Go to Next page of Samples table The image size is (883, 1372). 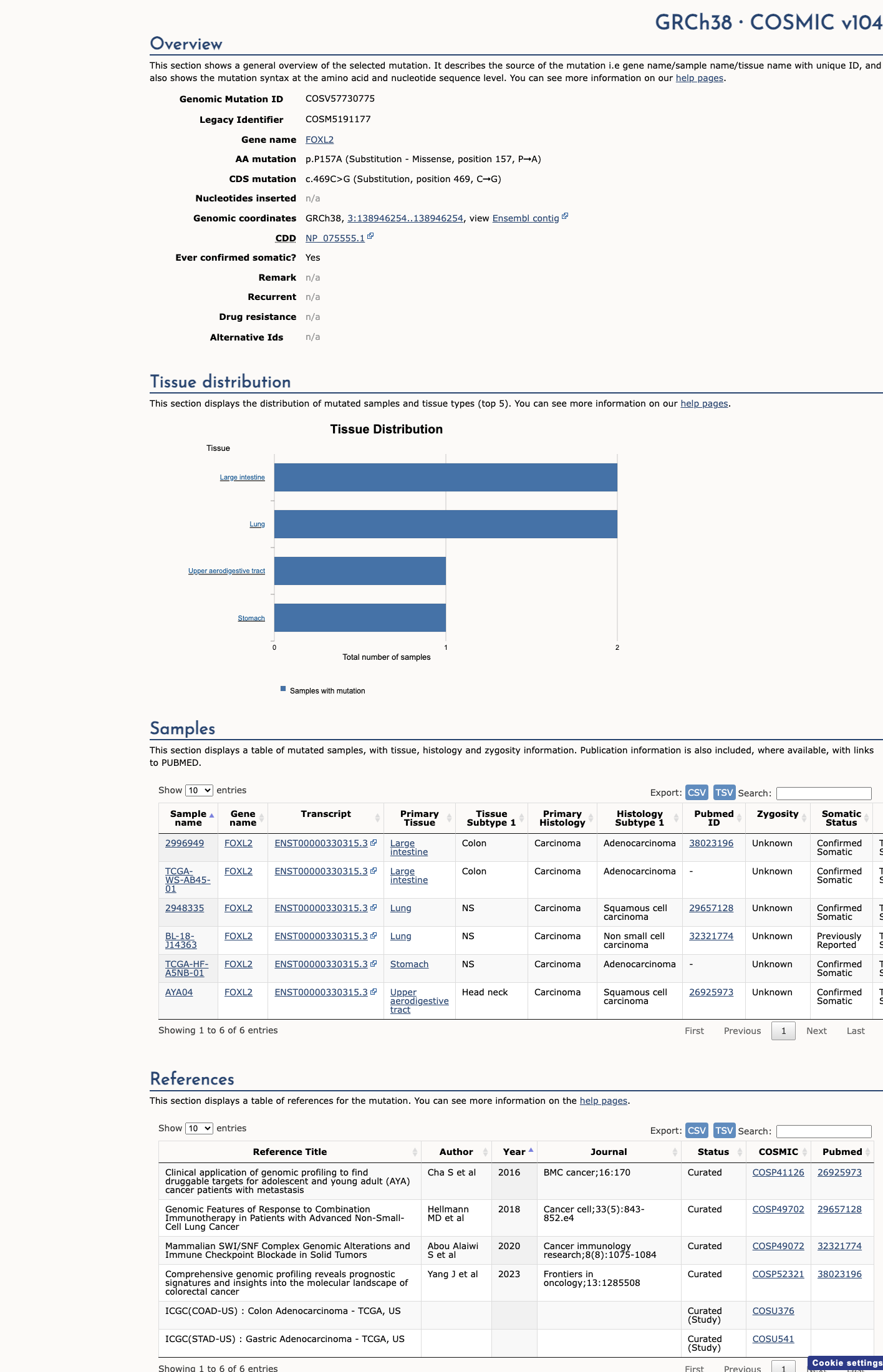pyautogui.click(x=816, y=1031)
